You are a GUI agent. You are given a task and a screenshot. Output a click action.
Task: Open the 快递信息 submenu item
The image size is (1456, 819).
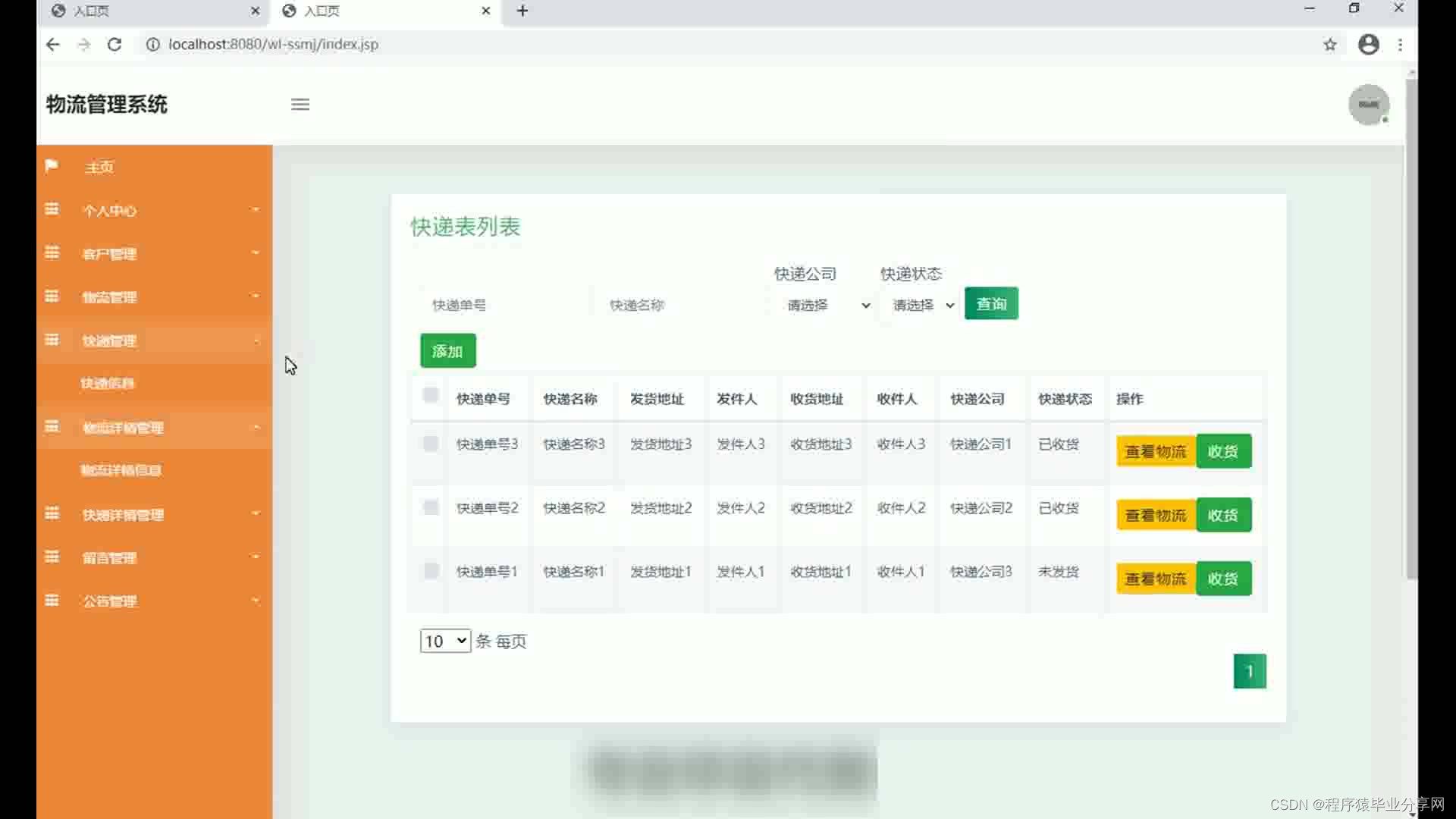click(108, 384)
